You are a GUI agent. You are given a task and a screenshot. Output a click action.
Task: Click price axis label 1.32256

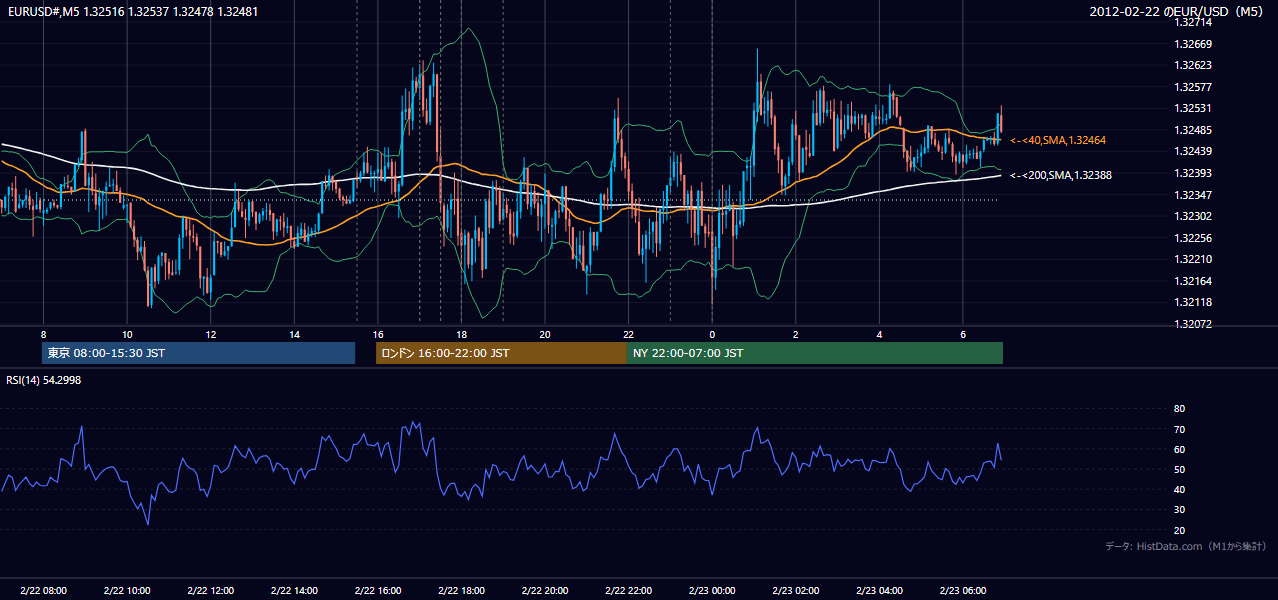pyautogui.click(x=1192, y=238)
